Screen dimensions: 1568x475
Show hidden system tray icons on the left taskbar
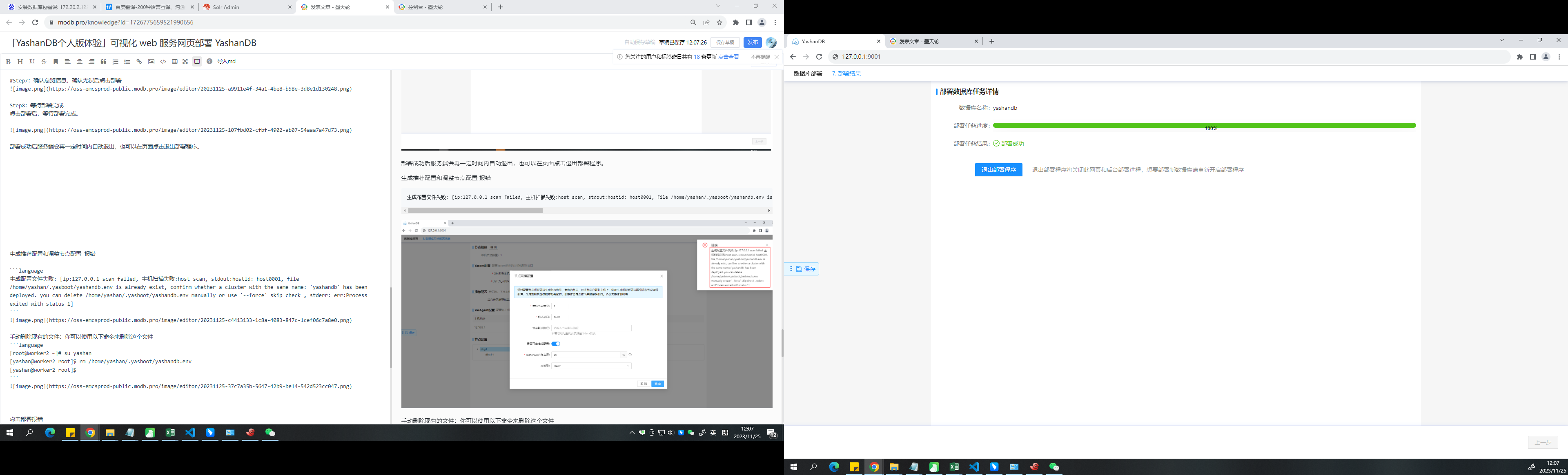tap(632, 433)
